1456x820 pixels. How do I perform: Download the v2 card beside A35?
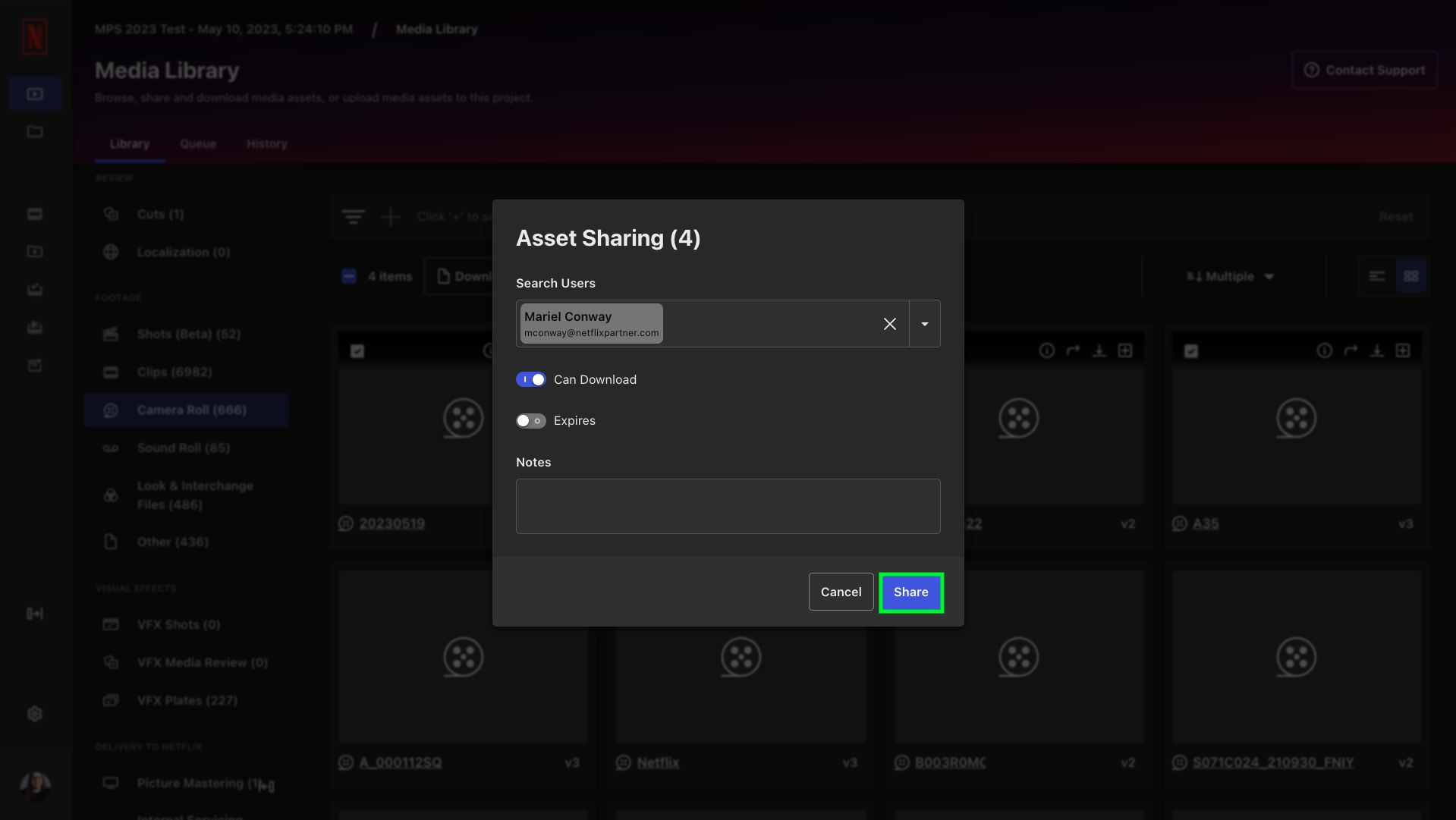1099,350
